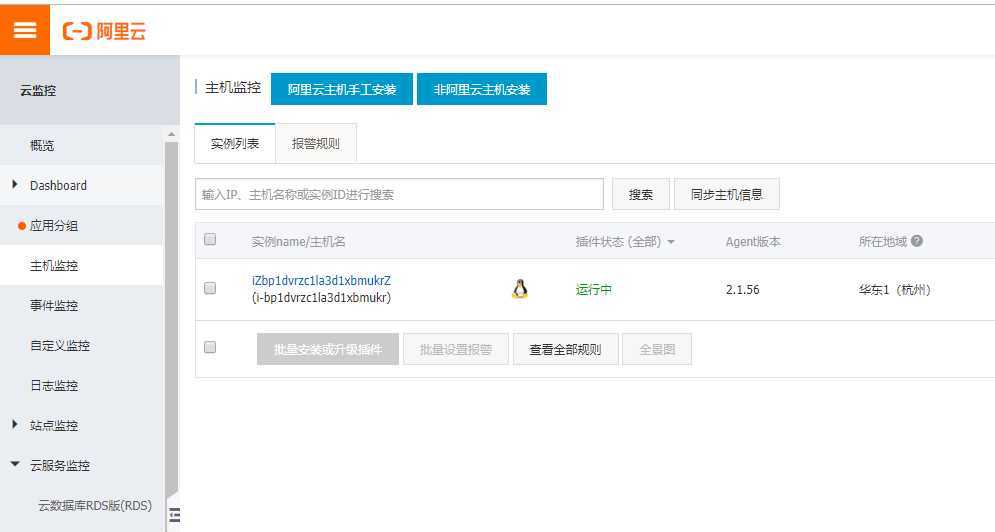
Task: Click the instance ID (i-bp1dvrzc1la3d1xbmukr)
Action: click(x=321, y=298)
